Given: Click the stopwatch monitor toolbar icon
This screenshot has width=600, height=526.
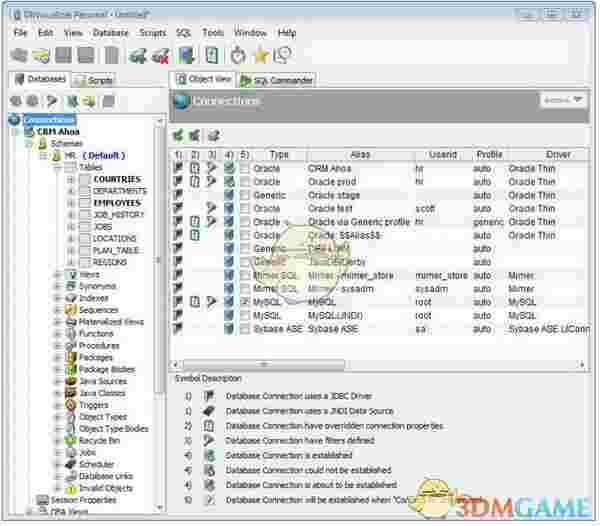Looking at the screenshot, I should (238, 56).
